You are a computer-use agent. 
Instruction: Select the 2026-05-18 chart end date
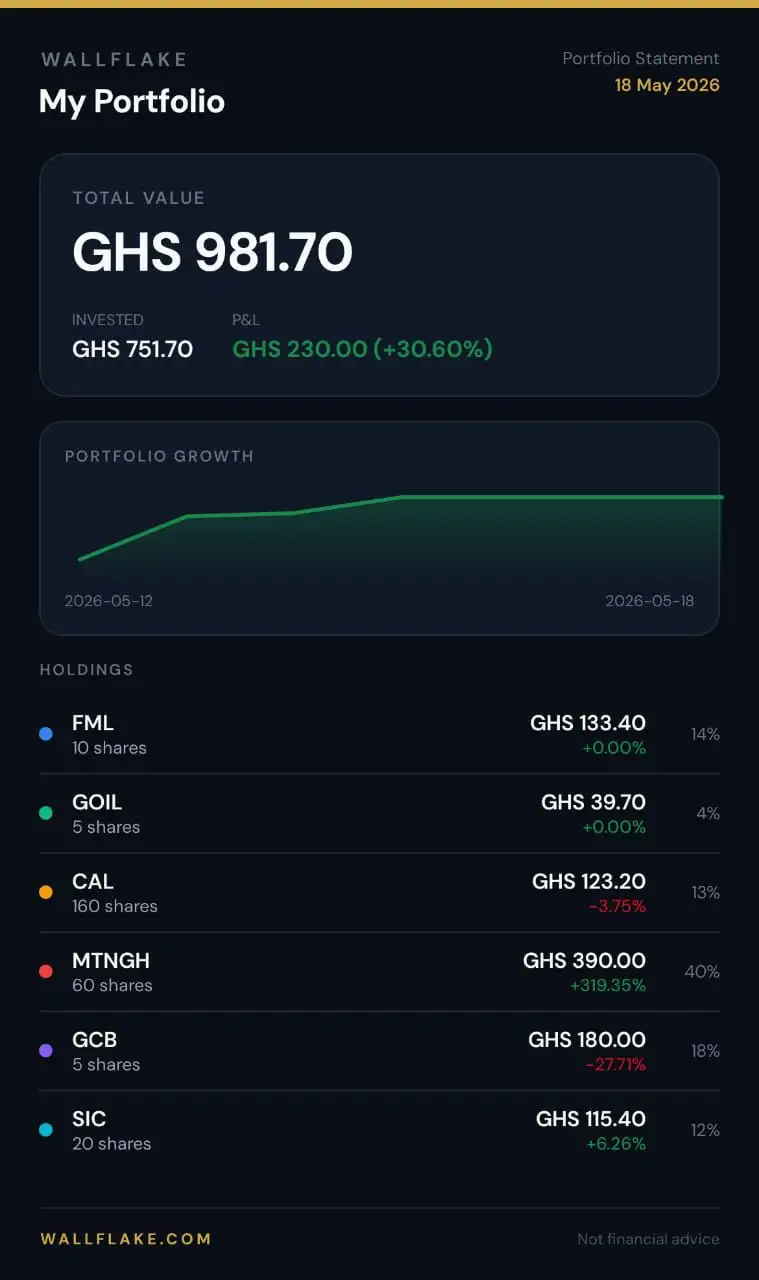pos(649,601)
